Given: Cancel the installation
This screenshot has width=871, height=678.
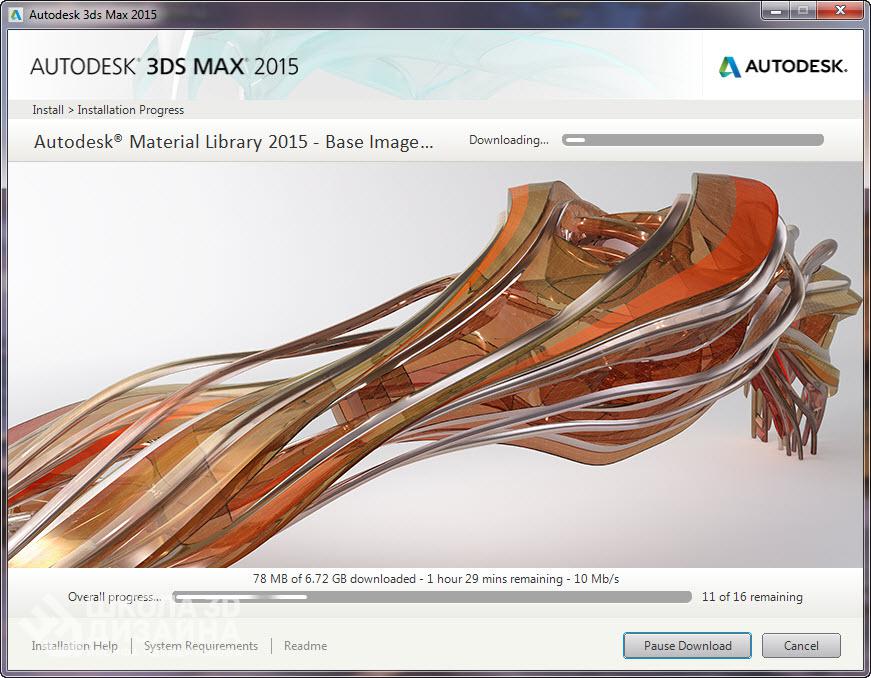Looking at the screenshot, I should coord(801,646).
